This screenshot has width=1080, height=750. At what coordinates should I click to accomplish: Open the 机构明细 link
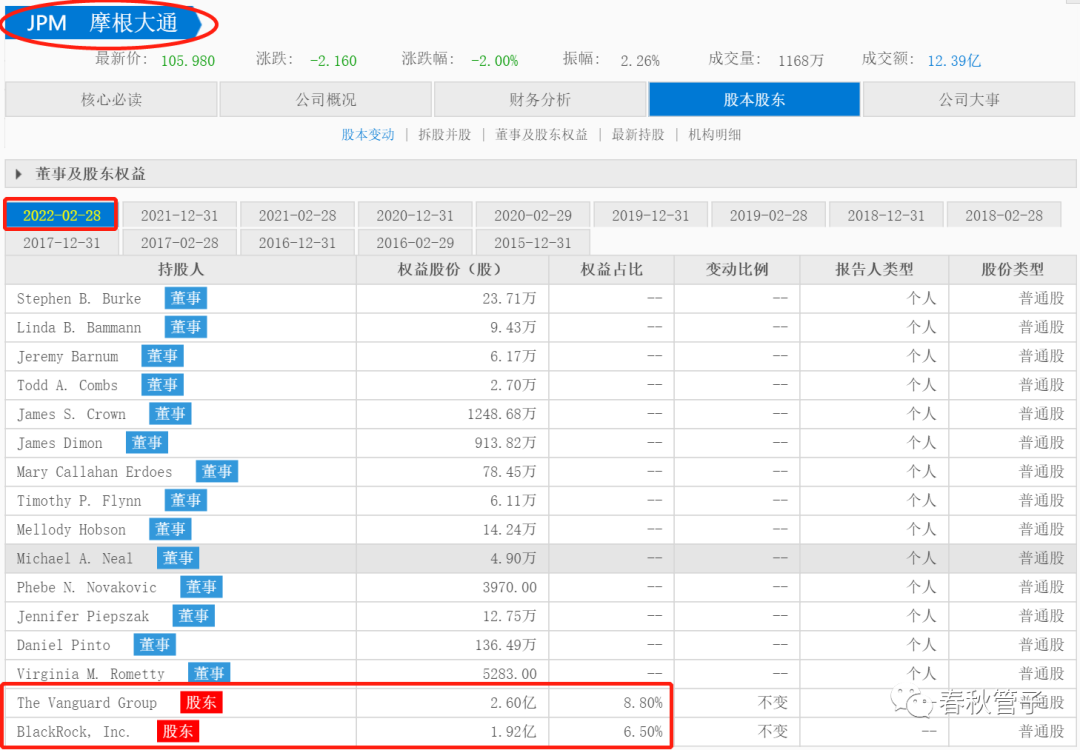pyautogui.click(x=715, y=135)
